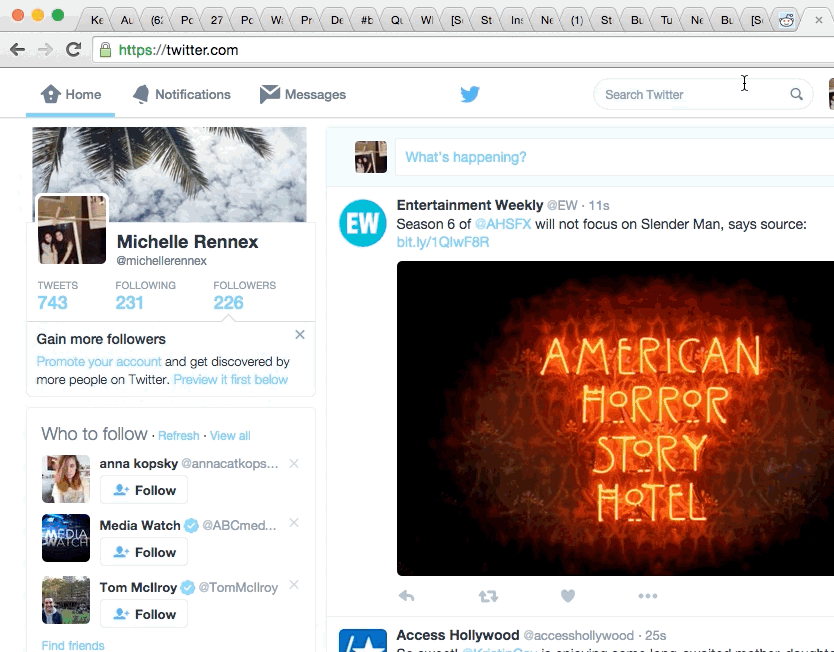834x652 pixels.
Task: Retweet the Entertainment Weekly tweet
Action: [487, 596]
